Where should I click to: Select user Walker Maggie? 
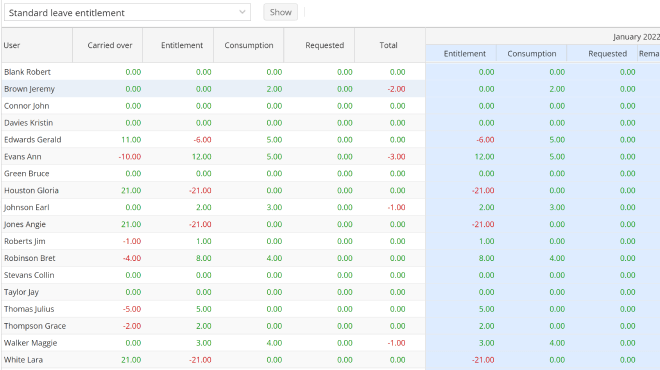(30, 343)
